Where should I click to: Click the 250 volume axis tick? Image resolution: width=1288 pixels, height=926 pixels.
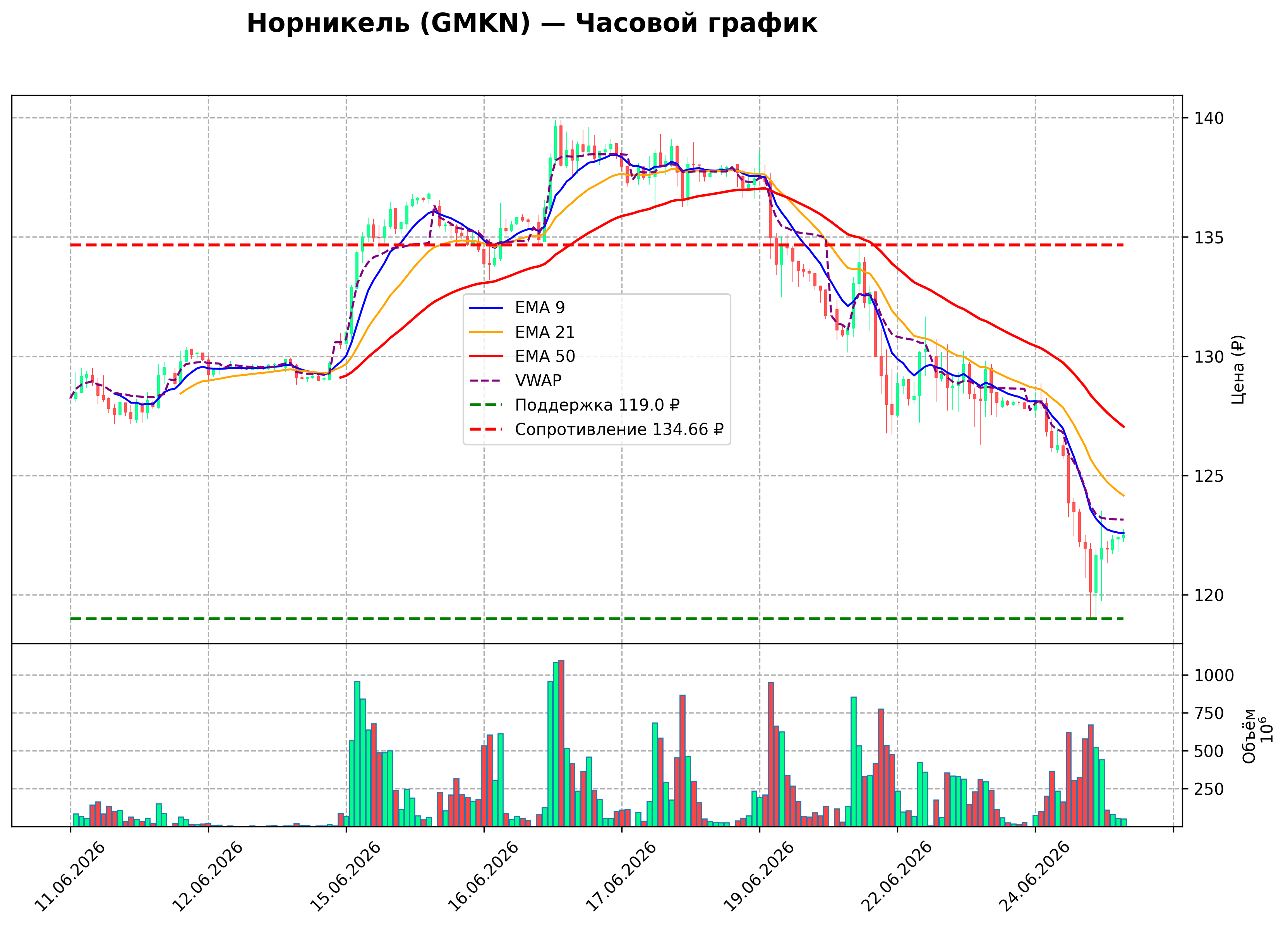tap(1209, 789)
